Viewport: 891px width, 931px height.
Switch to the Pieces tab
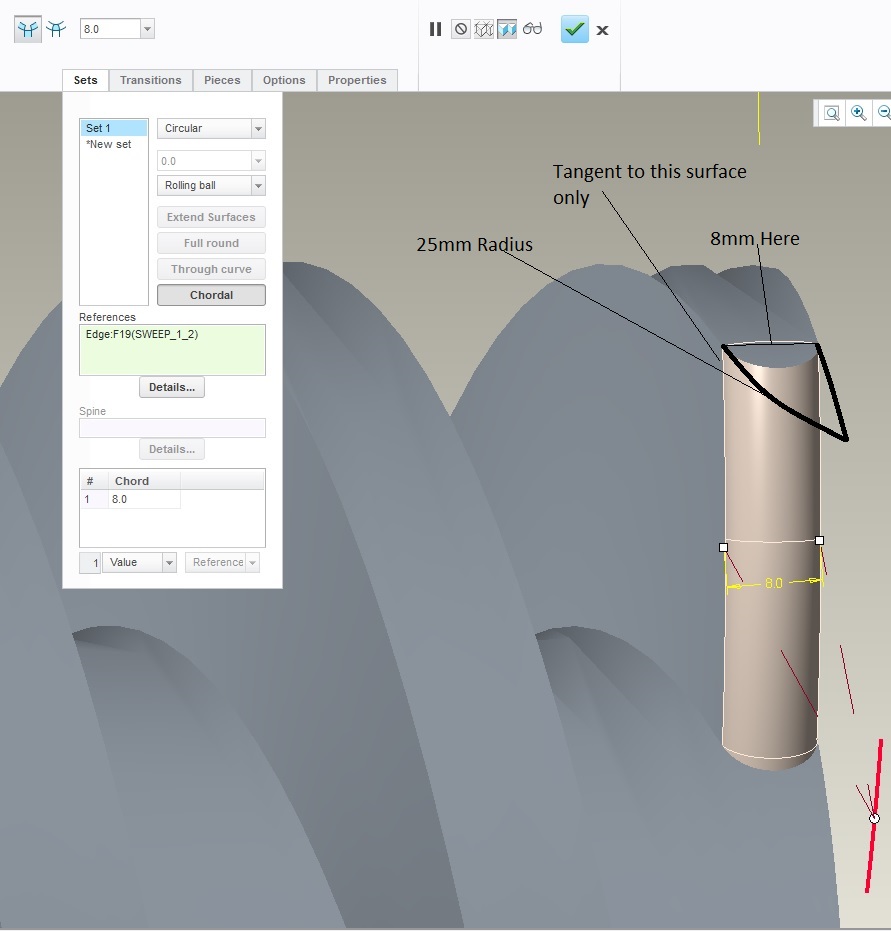(222, 80)
